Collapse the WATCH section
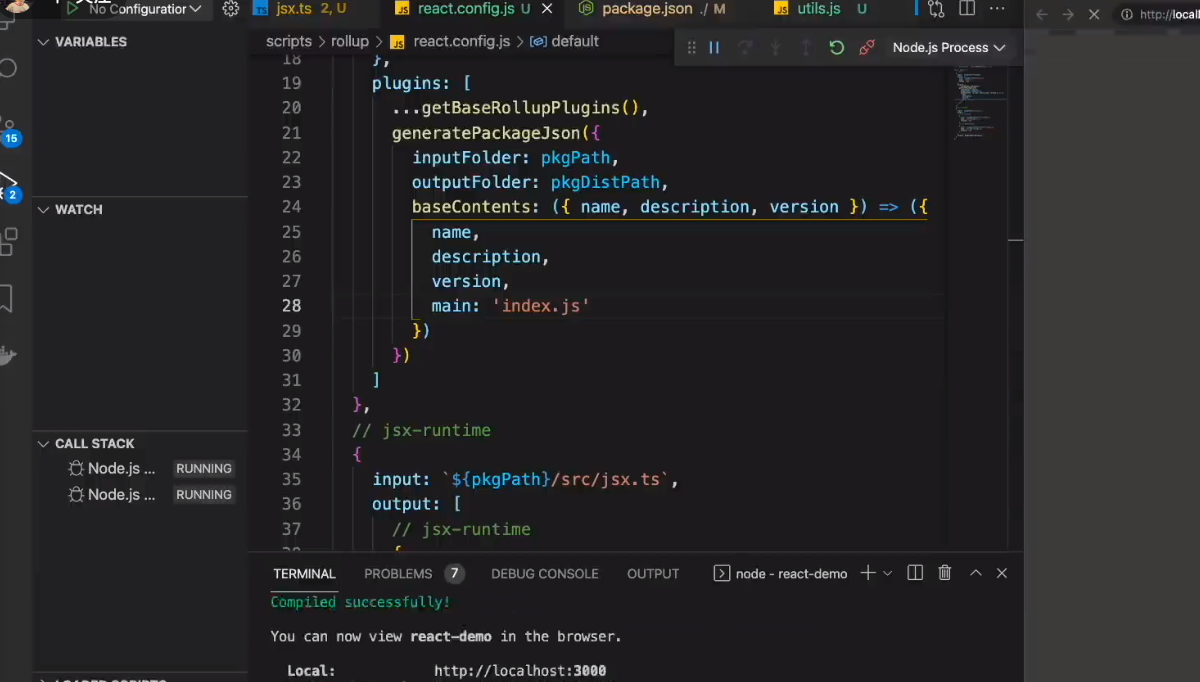This screenshot has width=1200, height=682. [140, 209]
